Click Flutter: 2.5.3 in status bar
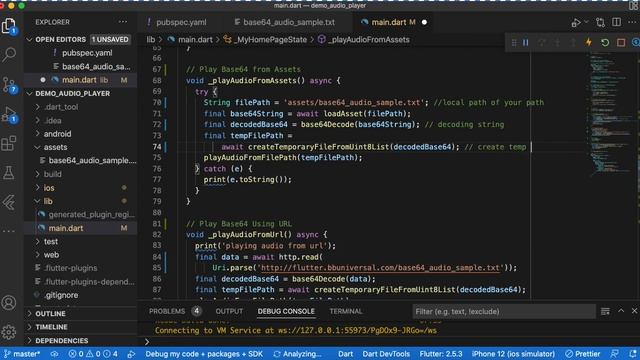640x360 pixels. point(441,354)
